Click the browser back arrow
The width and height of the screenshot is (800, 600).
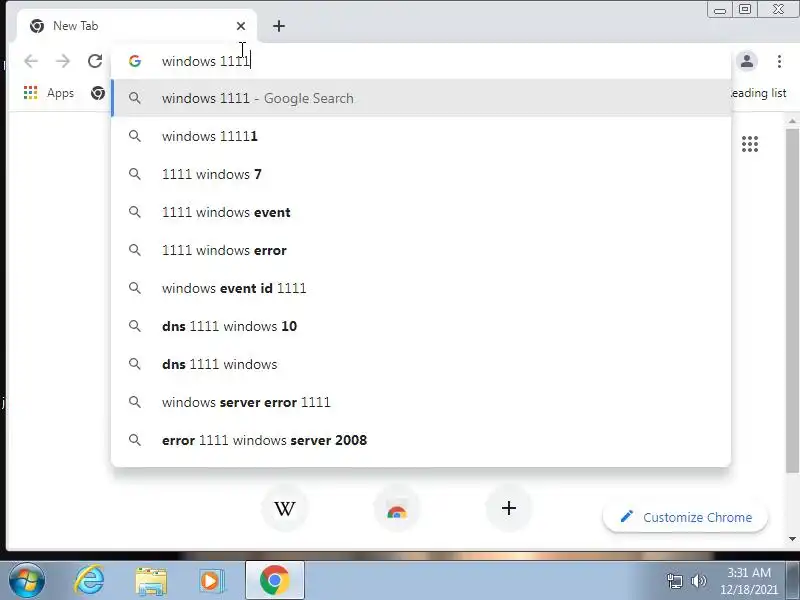(x=31, y=61)
